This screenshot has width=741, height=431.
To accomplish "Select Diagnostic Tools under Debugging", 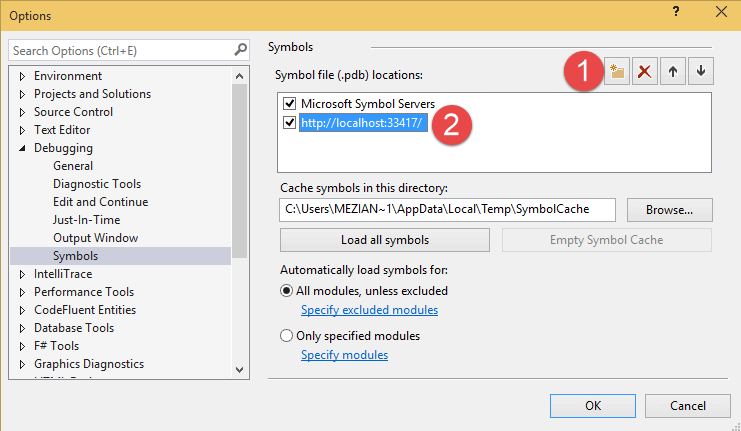I will (97, 184).
